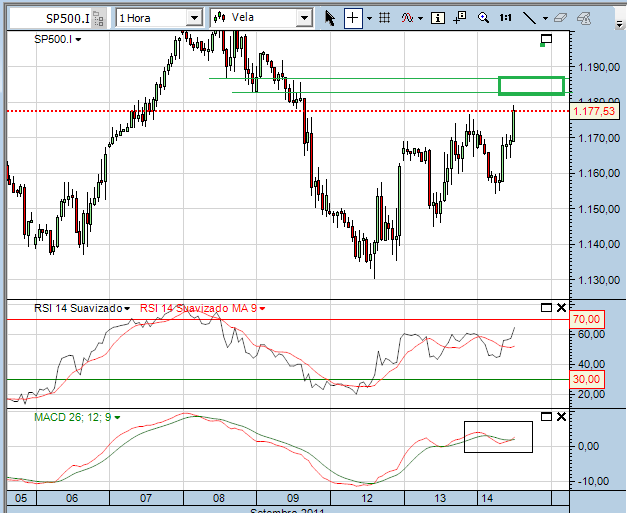Screen dimensions: 627x513
Task: Click the 1.130,00 price axis label
Action: point(599,280)
